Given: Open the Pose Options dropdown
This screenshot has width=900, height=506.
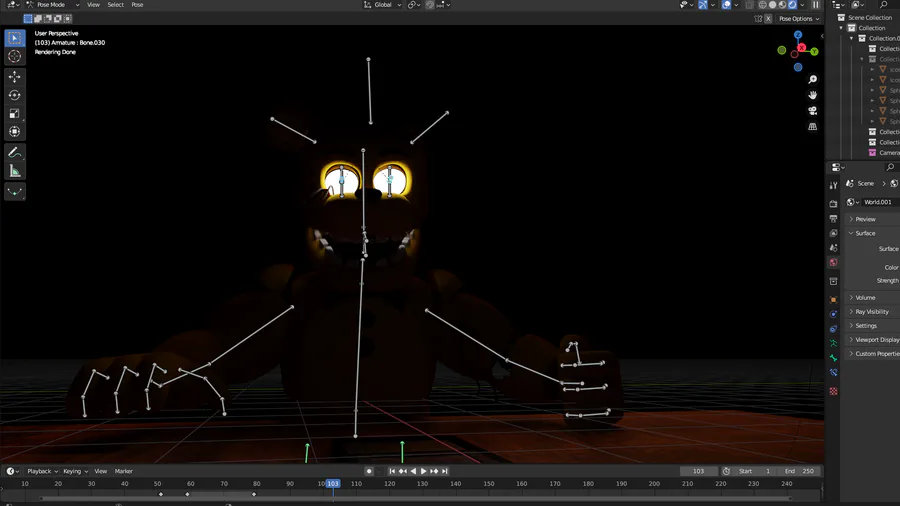Looking at the screenshot, I should tap(799, 19).
